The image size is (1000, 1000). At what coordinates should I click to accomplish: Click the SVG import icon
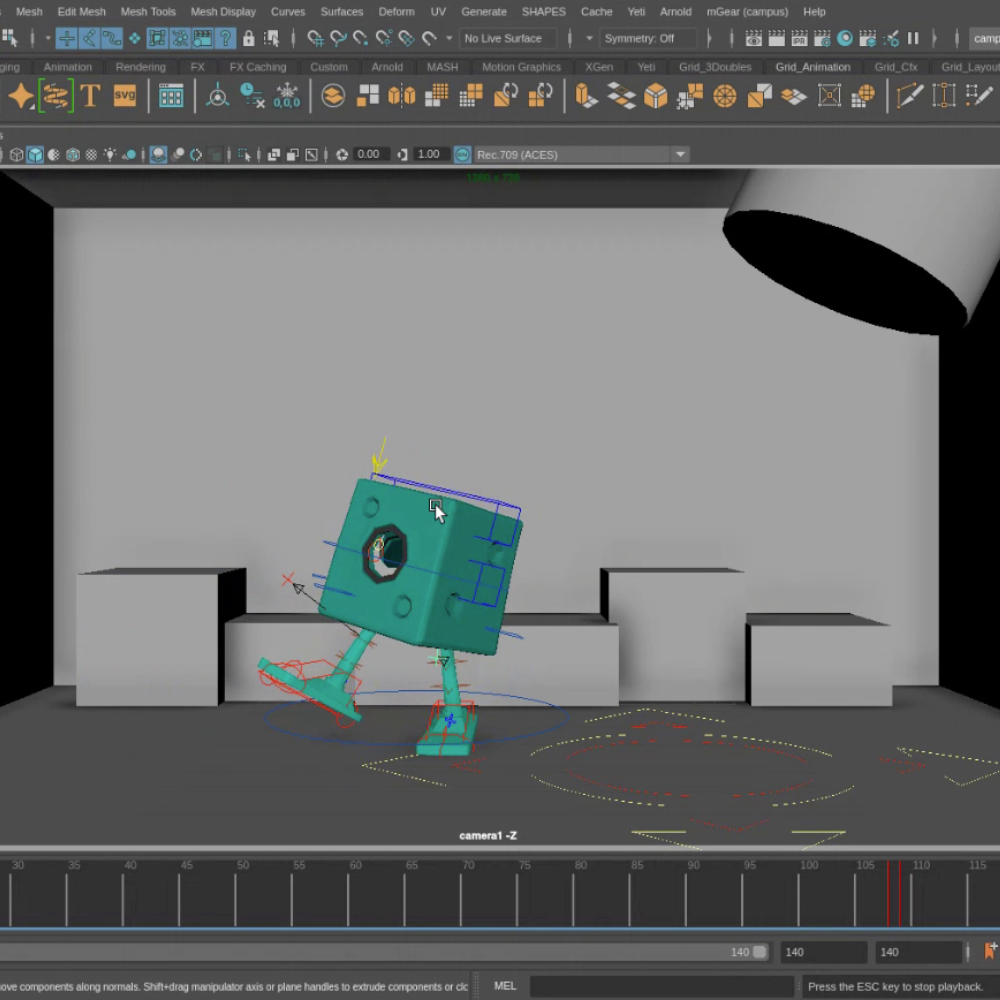(x=125, y=96)
